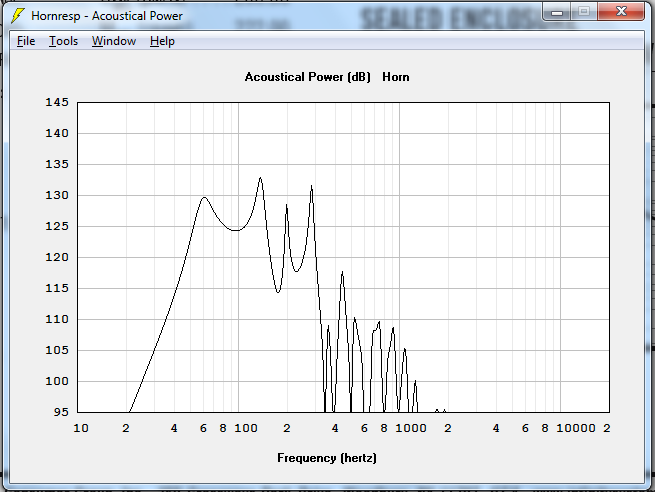Image resolution: width=655 pixels, height=492 pixels.
Task: Click the first curve peak near 60 Hz
Action: [x=204, y=198]
